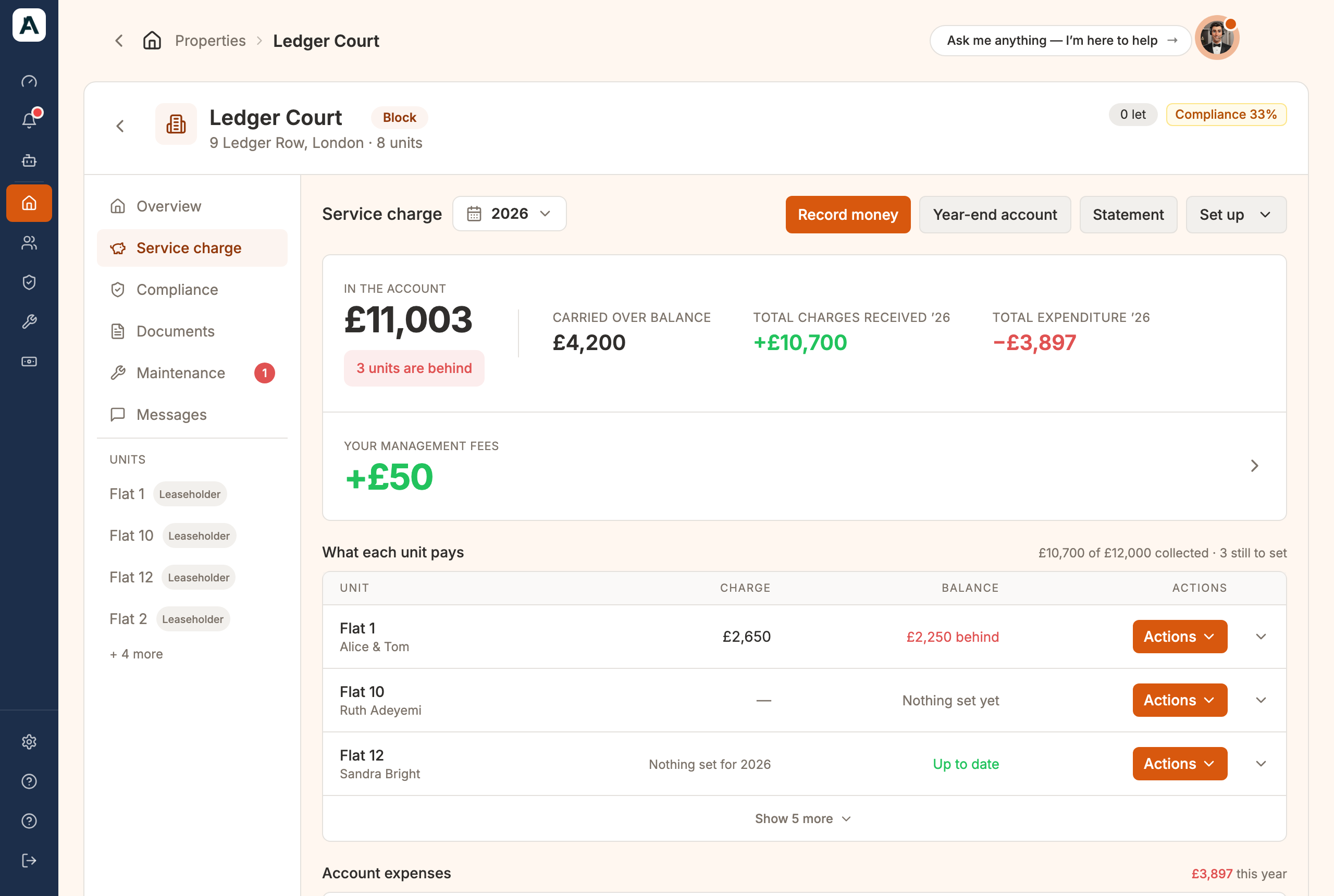Viewport: 1334px width, 896px height.
Task: Click the properties house icon in sidebar
Action: click(29, 203)
